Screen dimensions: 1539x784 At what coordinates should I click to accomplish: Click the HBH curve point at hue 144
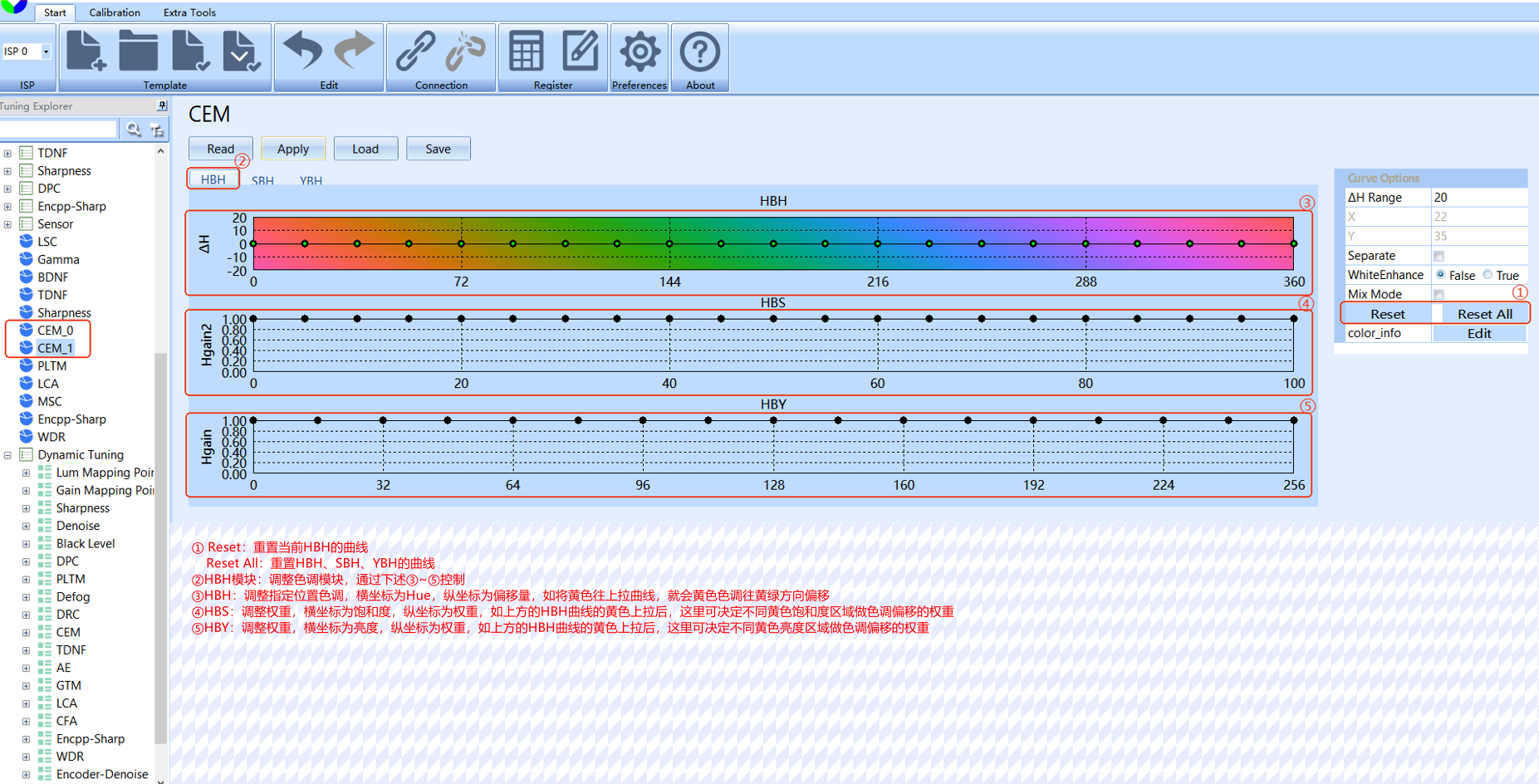coord(669,243)
